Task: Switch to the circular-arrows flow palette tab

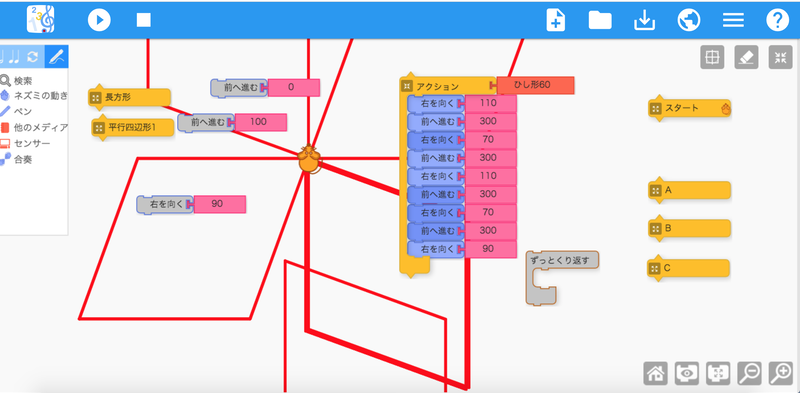Action: 33,57
